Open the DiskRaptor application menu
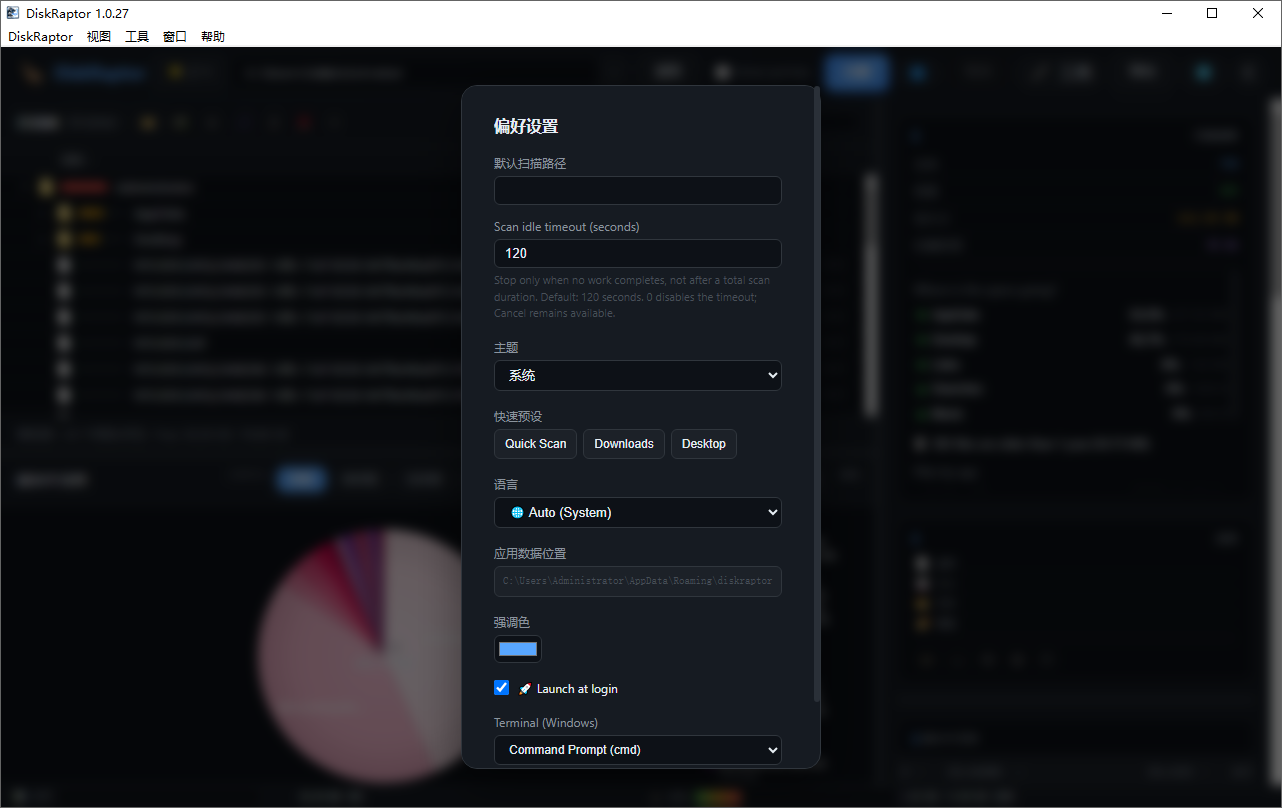Screen dimensions: 1282x808 [40, 36]
